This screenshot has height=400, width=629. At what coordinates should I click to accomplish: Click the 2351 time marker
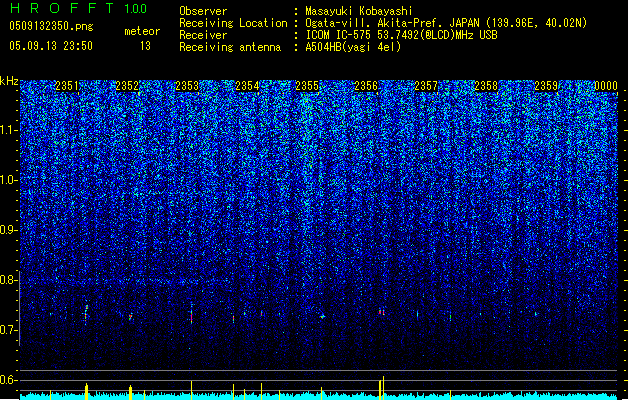(67, 86)
